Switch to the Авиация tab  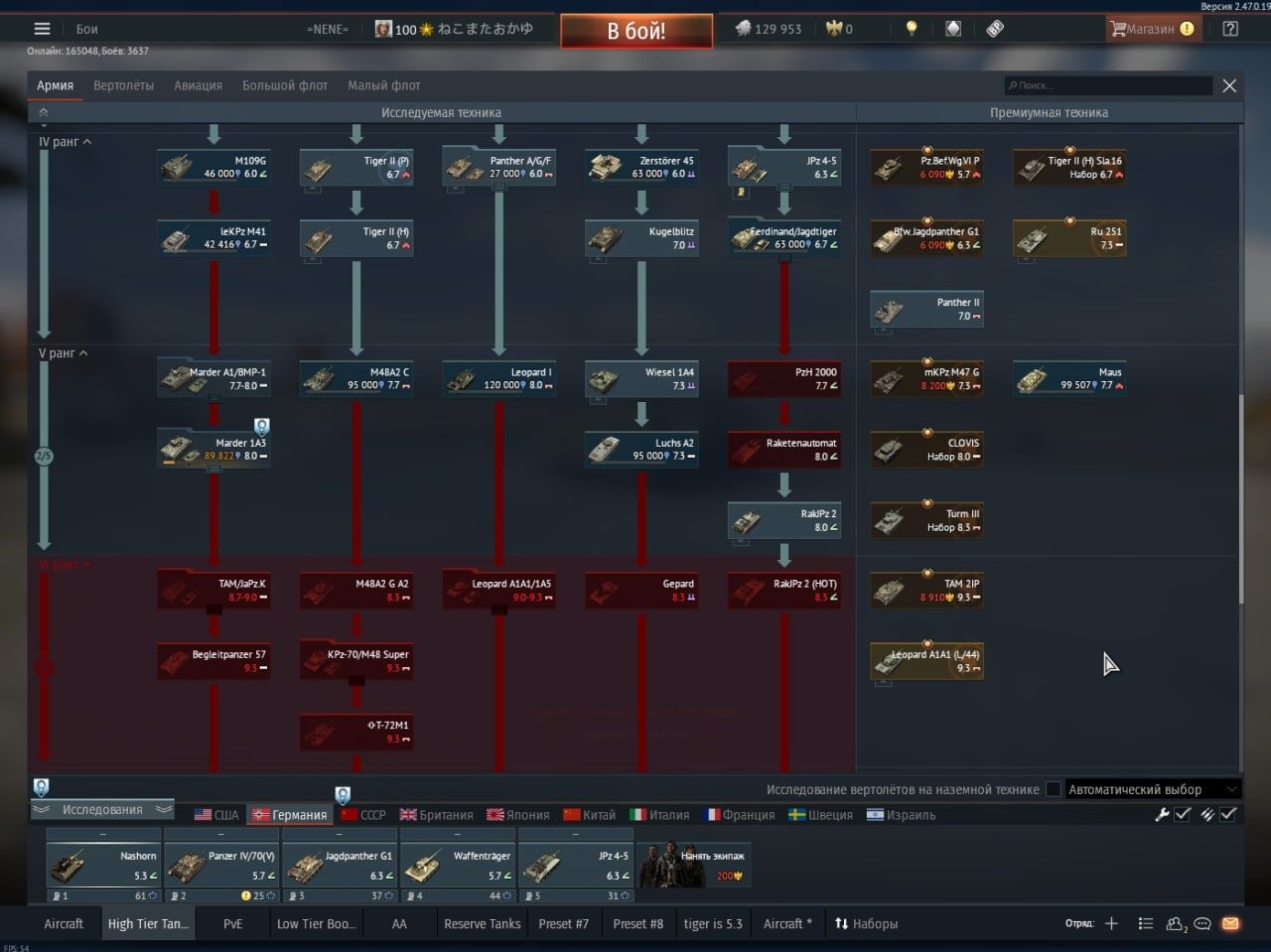click(198, 85)
